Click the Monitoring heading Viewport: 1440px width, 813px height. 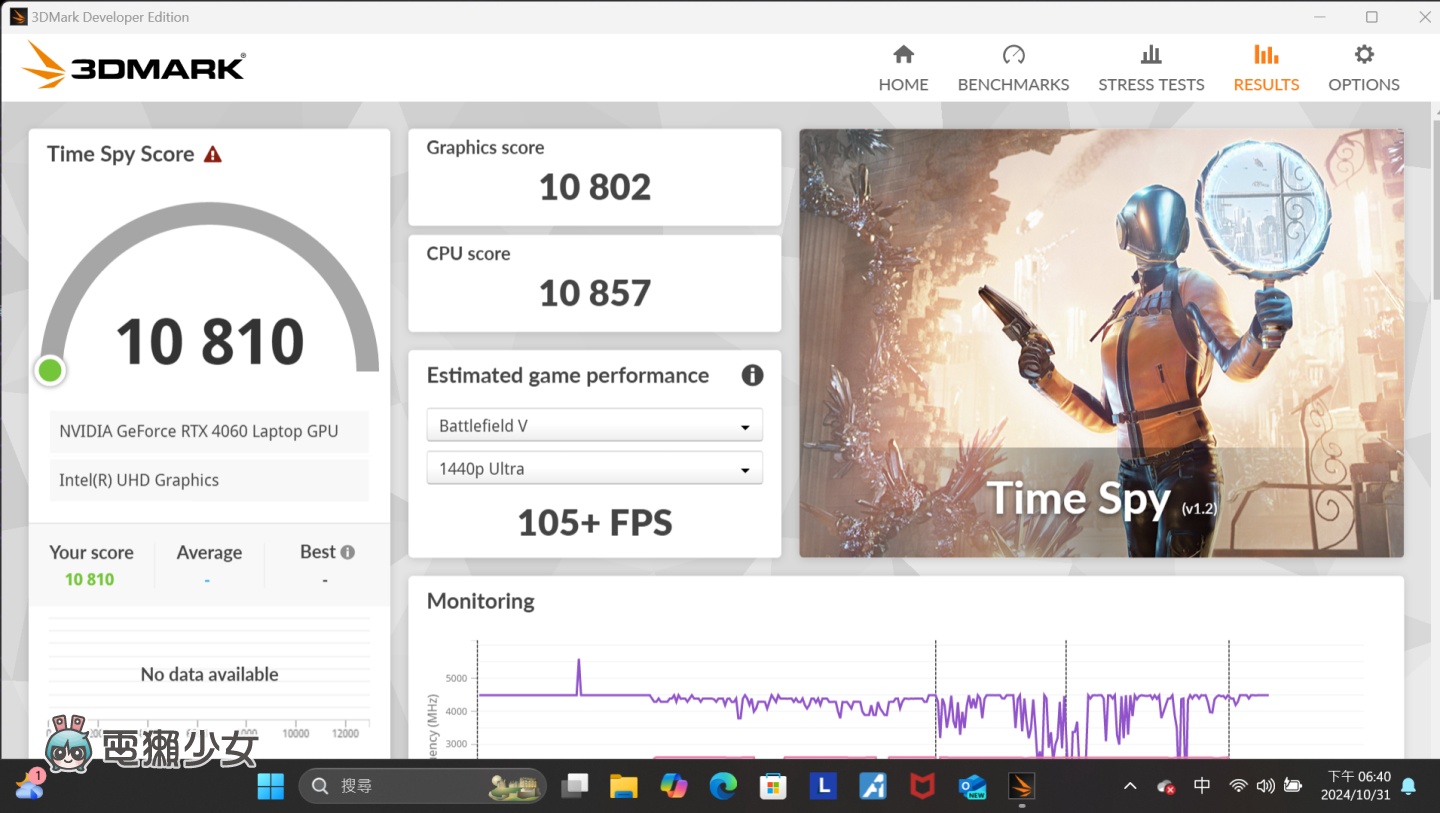481,601
